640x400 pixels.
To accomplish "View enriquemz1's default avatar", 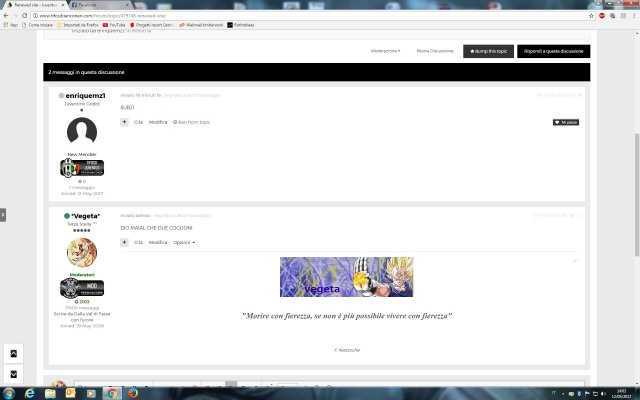I will pyautogui.click(x=82, y=131).
